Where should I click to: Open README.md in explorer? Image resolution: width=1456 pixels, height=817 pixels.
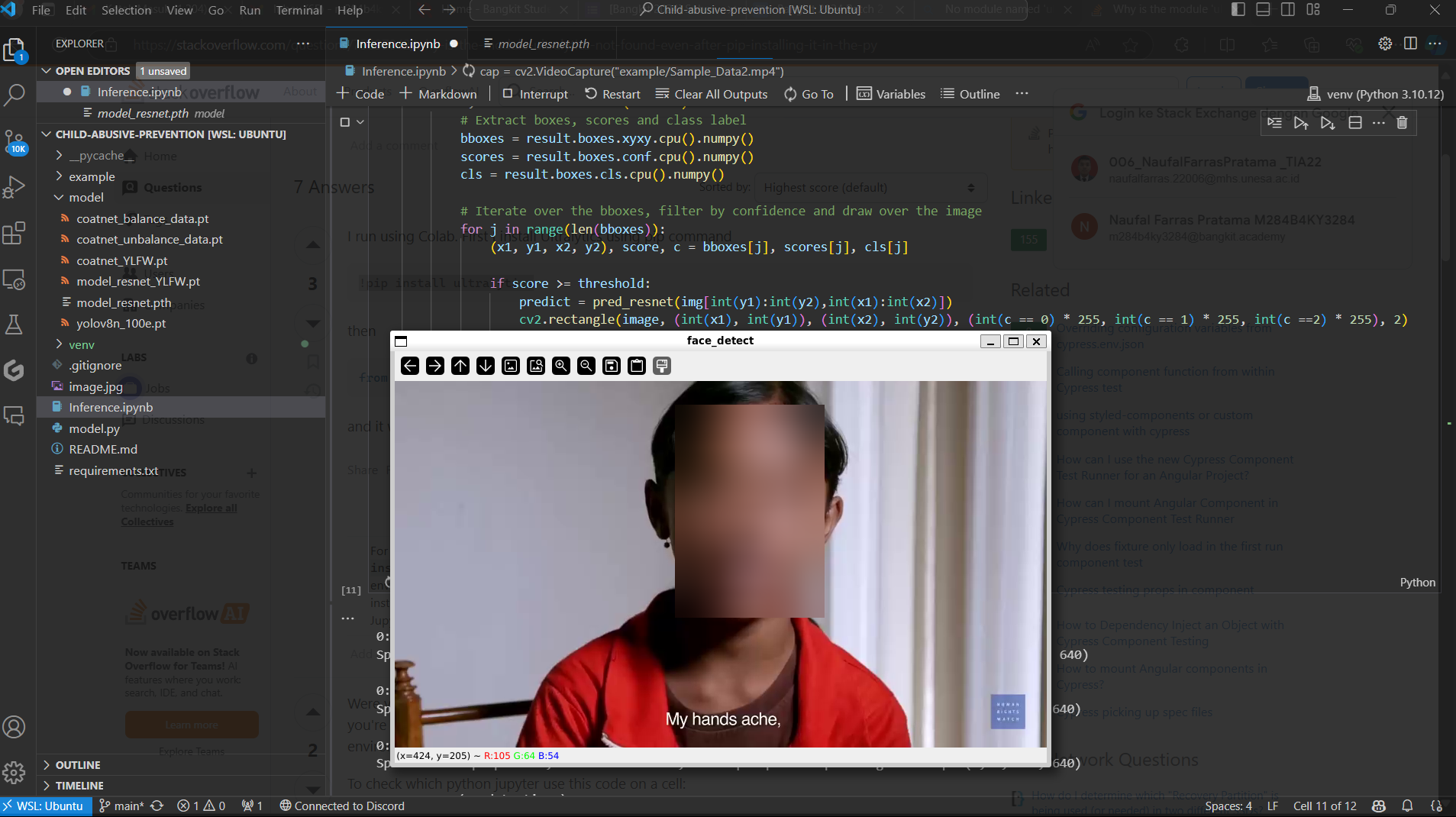tap(103, 449)
